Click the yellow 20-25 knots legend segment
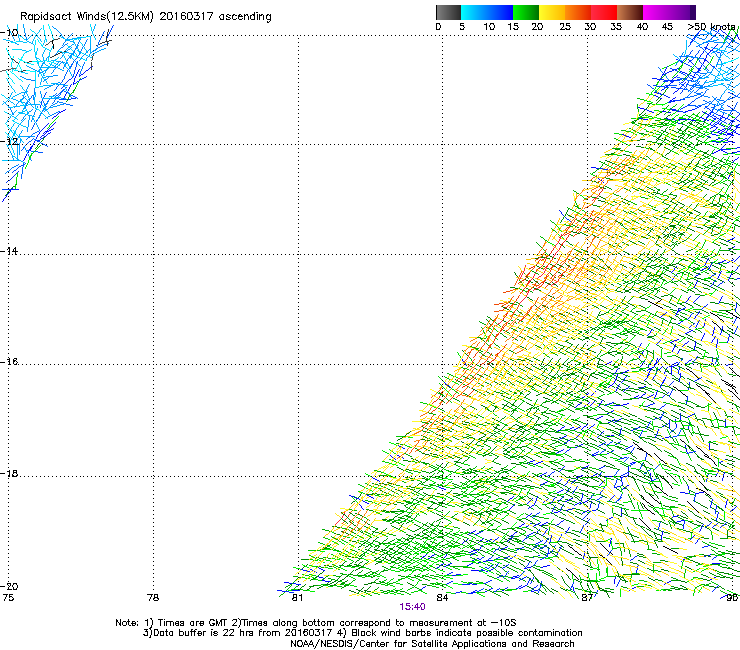The width and height of the screenshot is (740, 650). (x=552, y=12)
